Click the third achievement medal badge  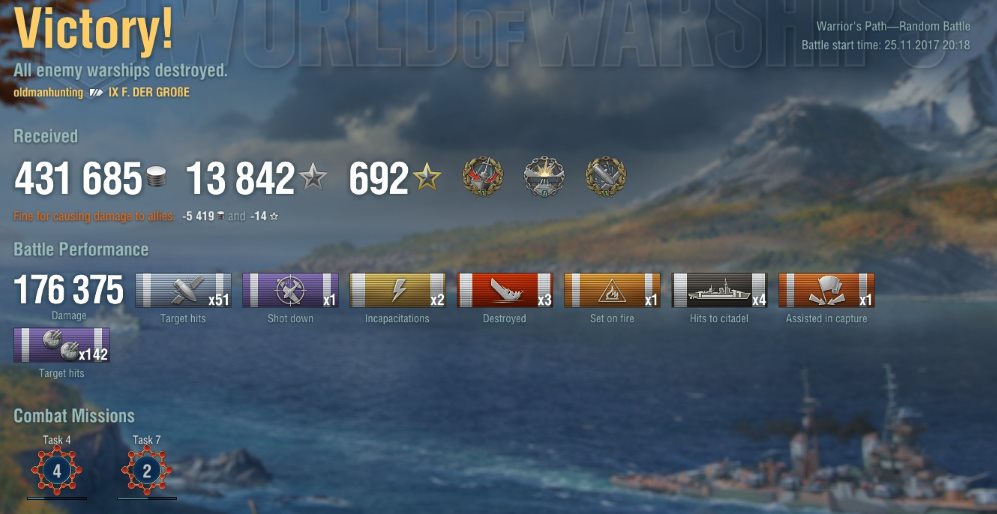pyautogui.click(x=605, y=176)
